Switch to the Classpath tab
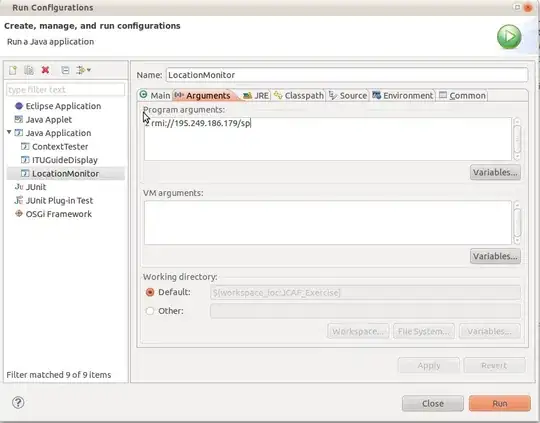The height and width of the screenshot is (423, 540). (x=299, y=95)
